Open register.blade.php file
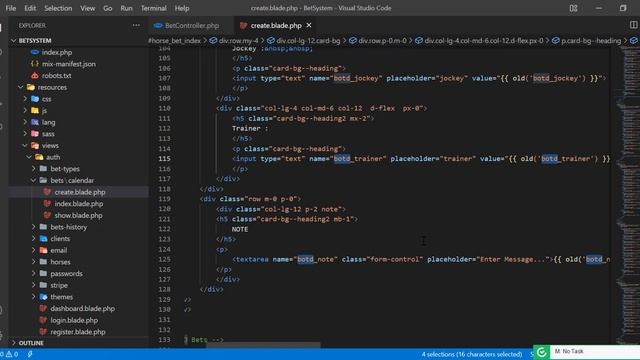 point(78,332)
